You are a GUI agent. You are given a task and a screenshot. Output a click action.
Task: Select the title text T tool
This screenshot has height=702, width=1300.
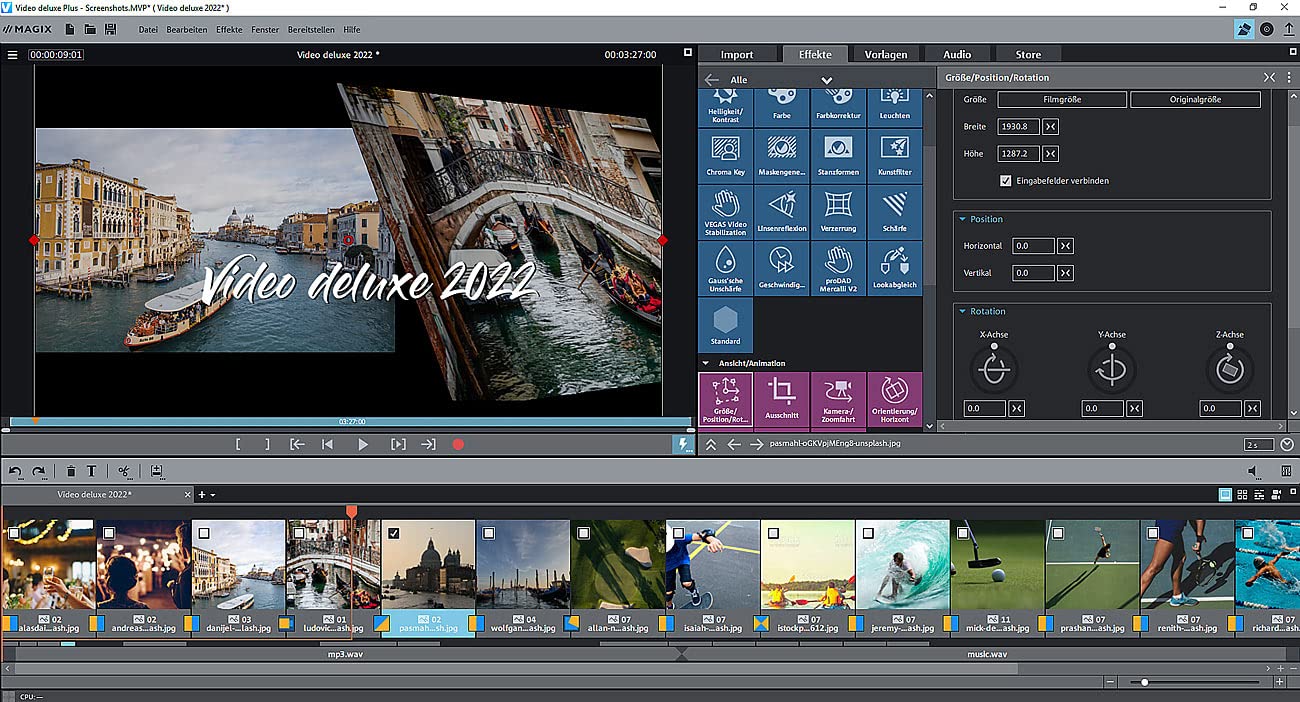tap(91, 471)
